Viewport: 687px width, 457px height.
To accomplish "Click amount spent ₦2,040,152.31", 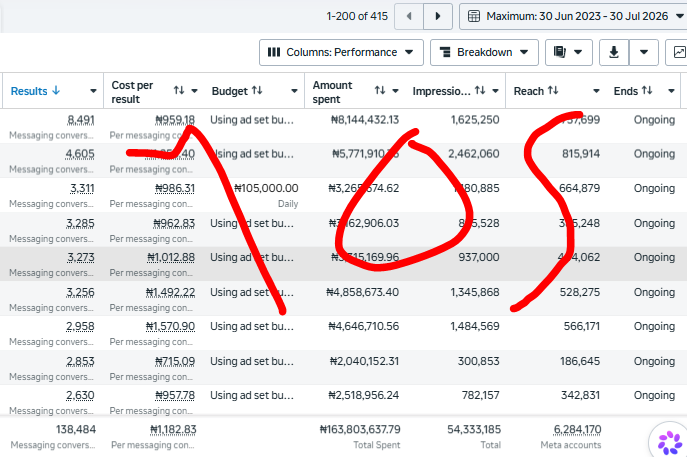I will 365,361.
